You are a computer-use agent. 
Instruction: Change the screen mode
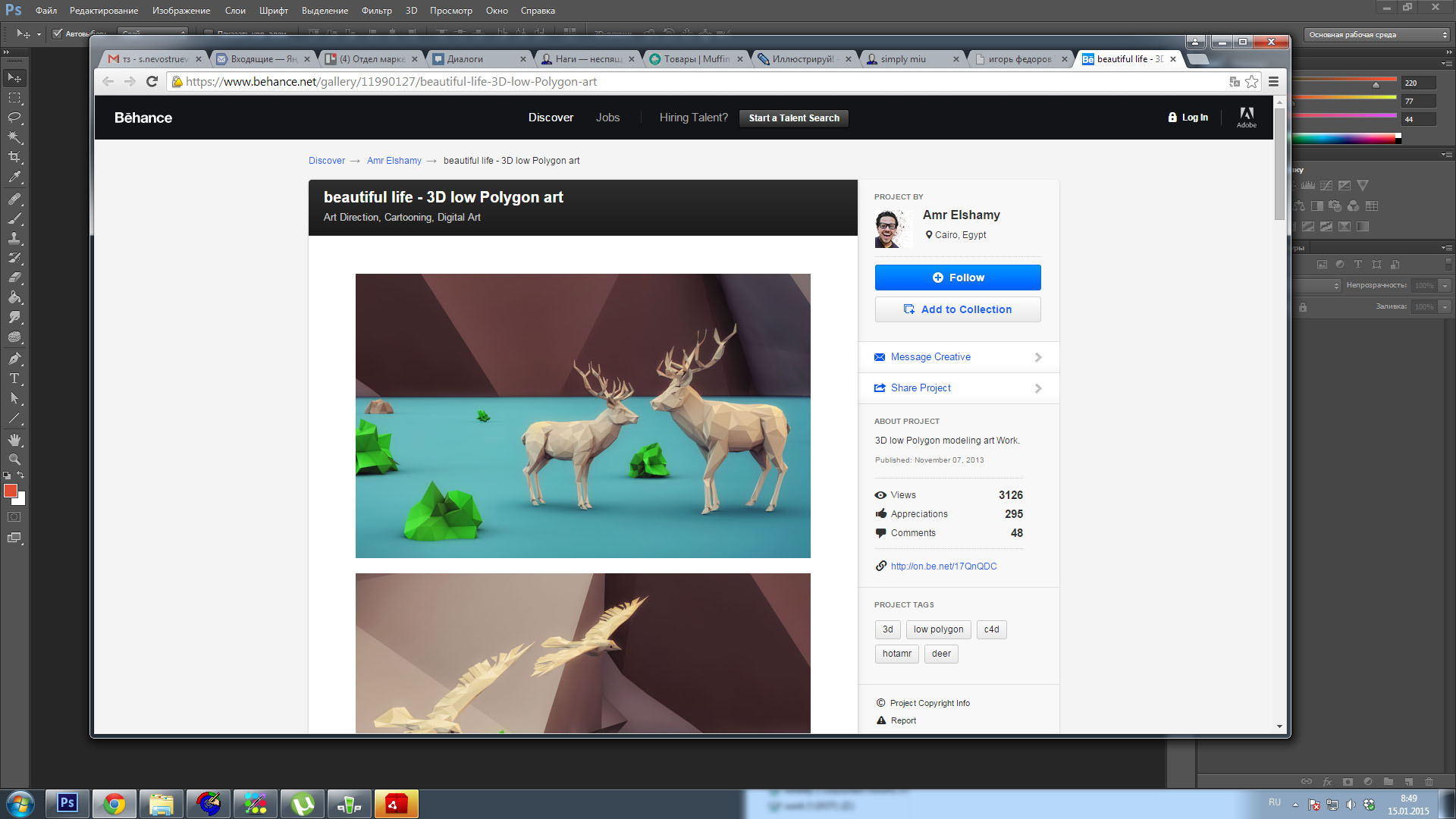tap(14, 538)
